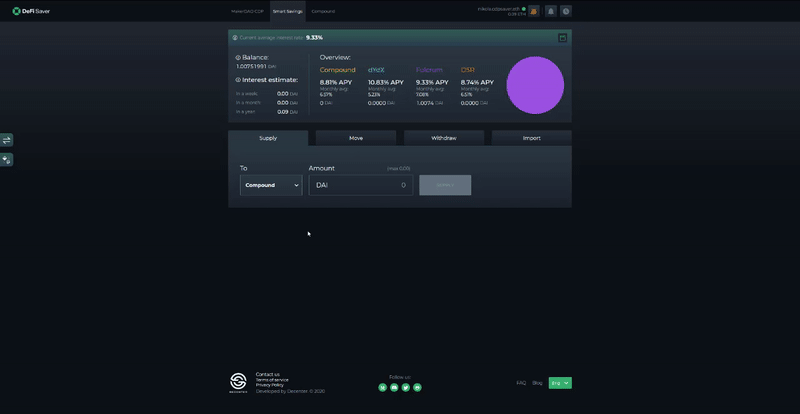Click the Developed by Decenter footer text
The image size is (800, 414).
tap(290, 391)
